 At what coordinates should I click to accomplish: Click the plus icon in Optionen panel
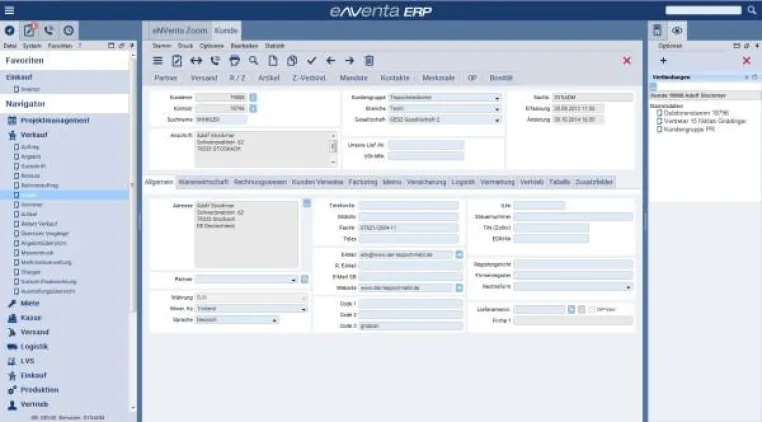click(663, 61)
